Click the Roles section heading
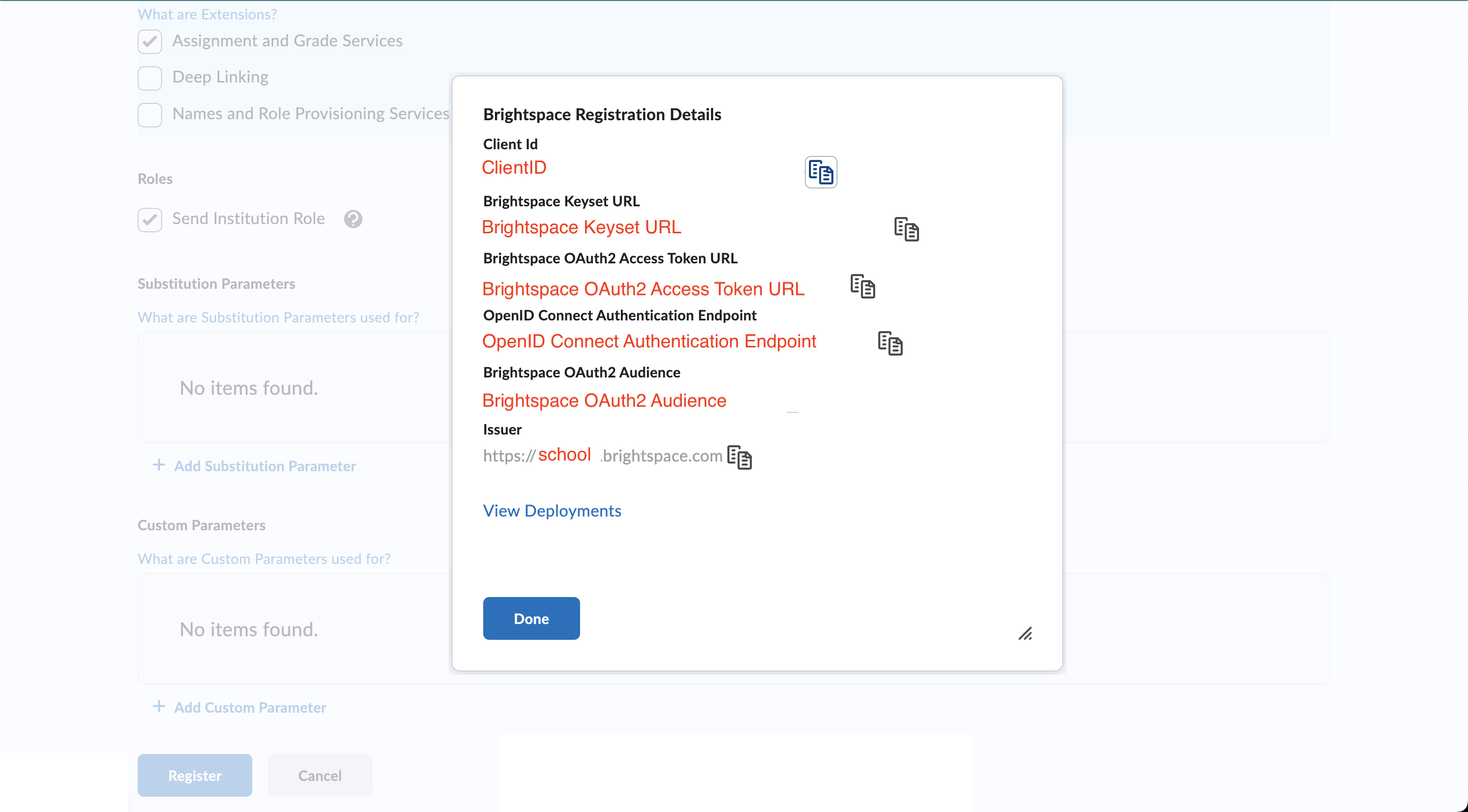The height and width of the screenshot is (812, 1468). pyautogui.click(x=155, y=179)
